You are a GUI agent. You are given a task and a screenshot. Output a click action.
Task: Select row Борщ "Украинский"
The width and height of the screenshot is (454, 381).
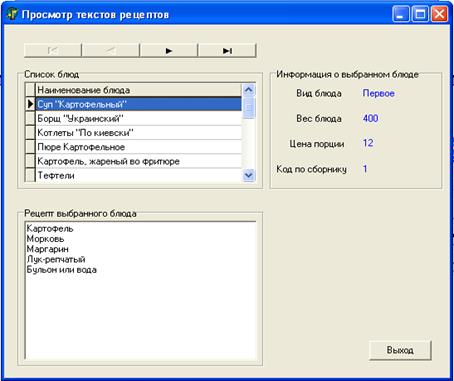click(x=138, y=118)
